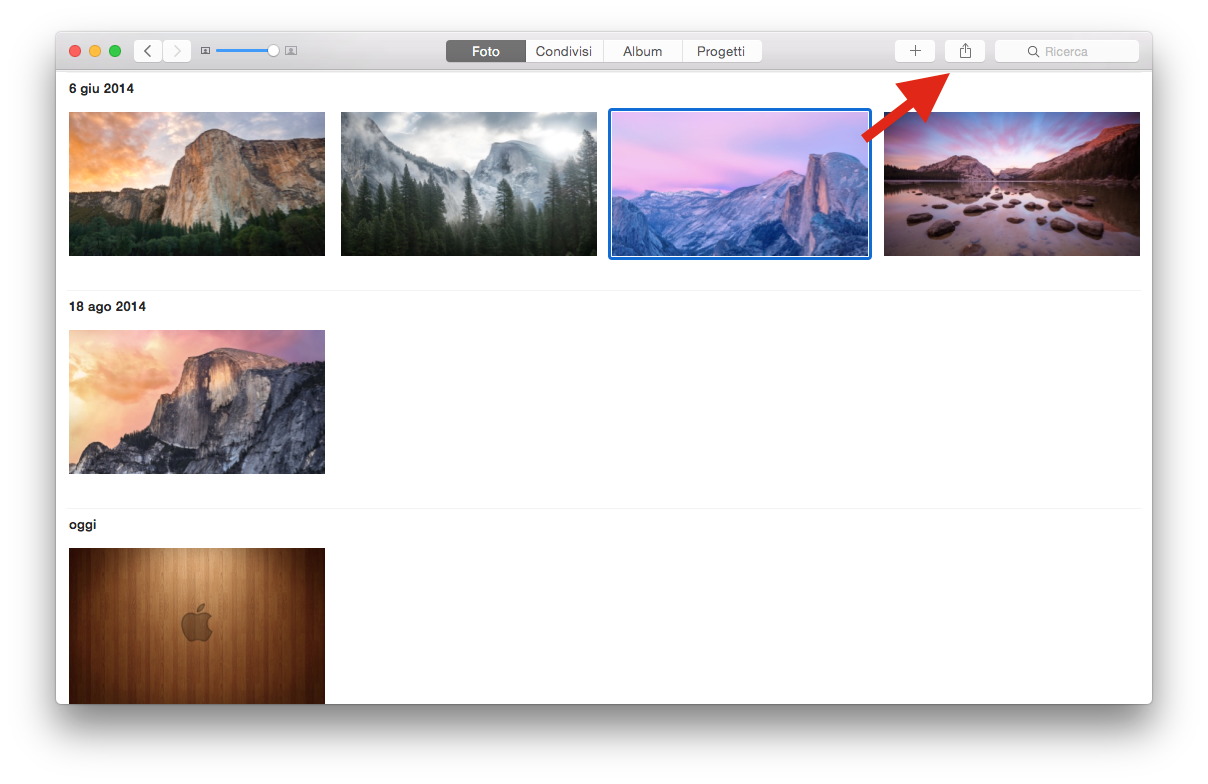1208x784 pixels.
Task: Click the green fullscreen window button
Action: point(115,51)
